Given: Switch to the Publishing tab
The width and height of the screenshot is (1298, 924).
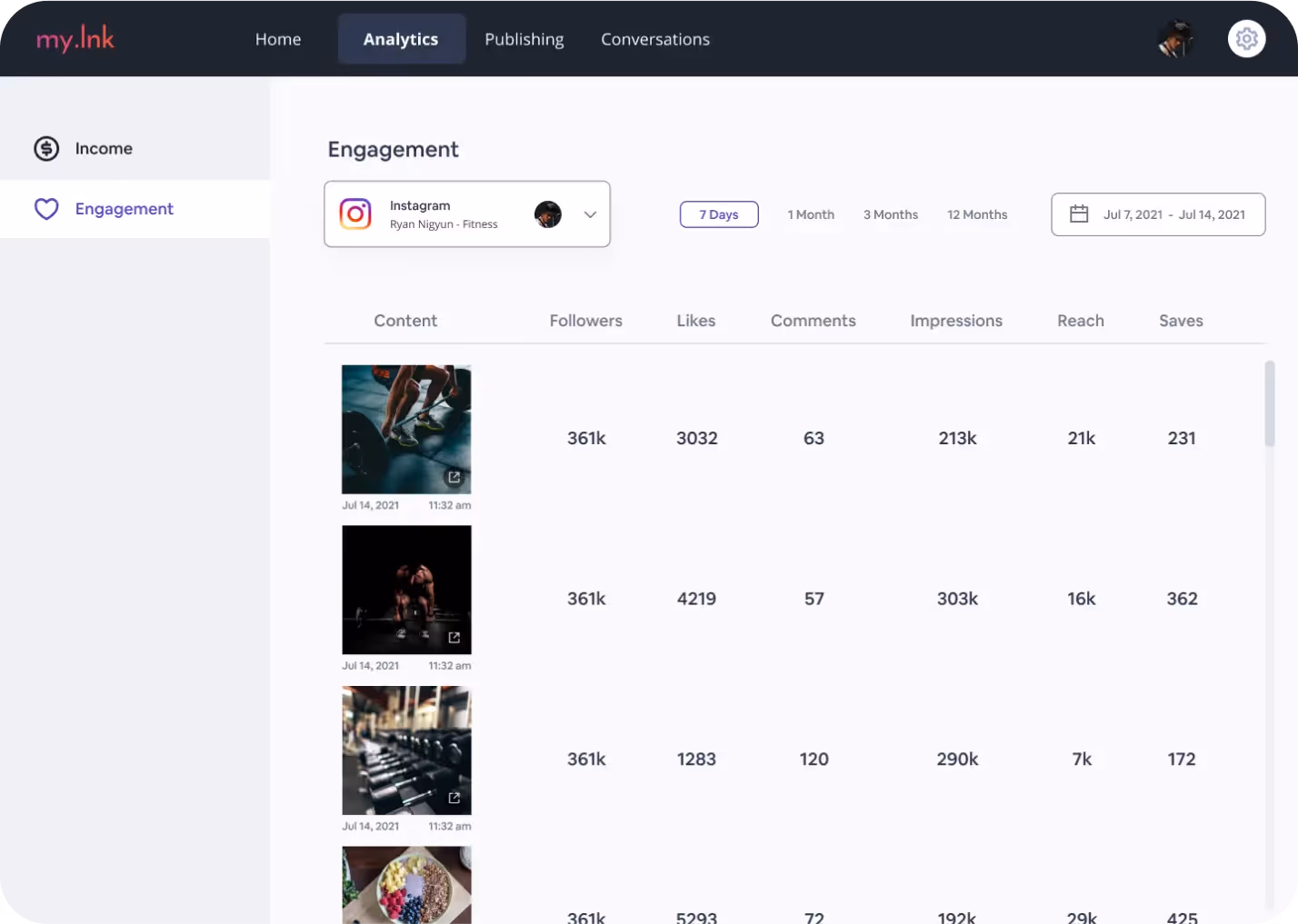Looking at the screenshot, I should [524, 39].
